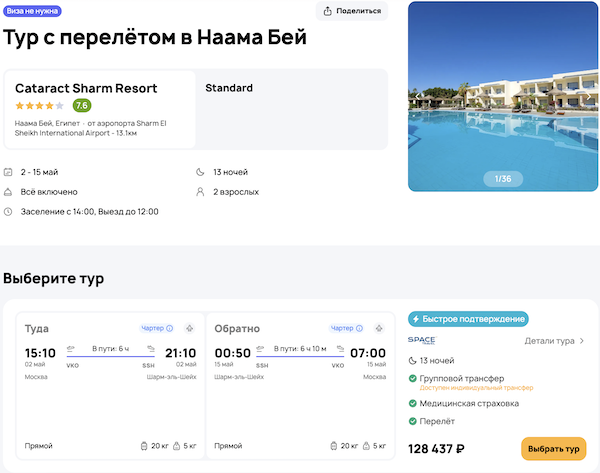Click the outbound checked baggage 20 кг icon
600x473 pixels.
145,446
